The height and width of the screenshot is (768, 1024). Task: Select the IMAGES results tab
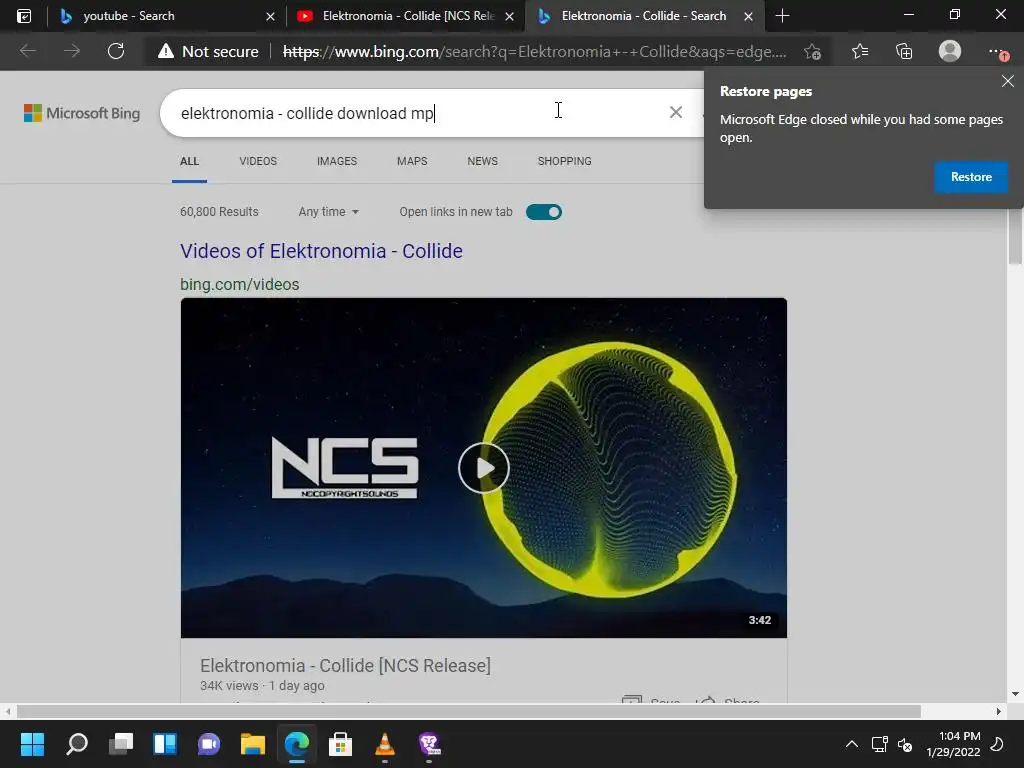[x=337, y=161]
